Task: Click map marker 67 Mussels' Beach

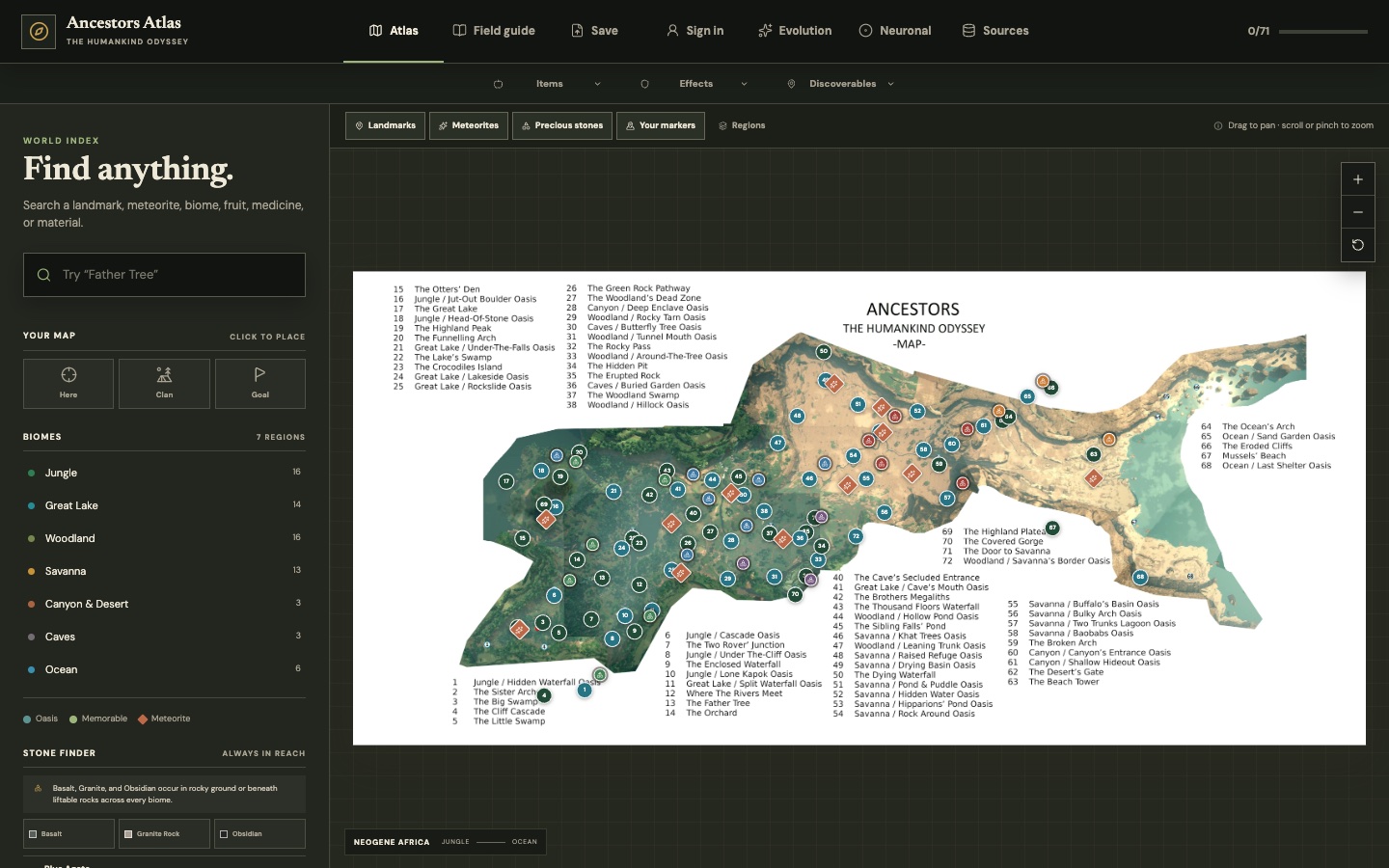Action: (1052, 528)
